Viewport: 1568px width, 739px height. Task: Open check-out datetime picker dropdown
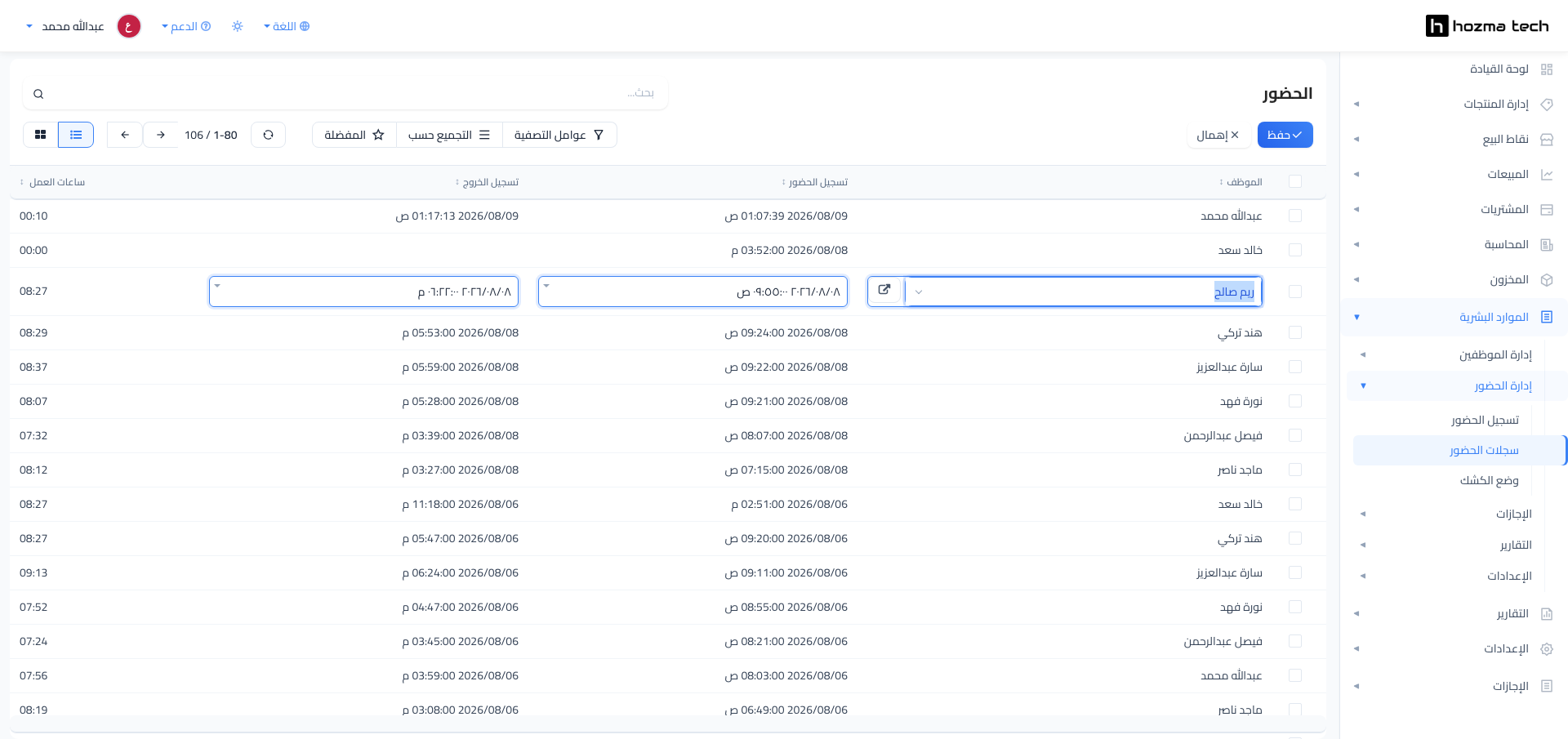pyautogui.click(x=217, y=286)
